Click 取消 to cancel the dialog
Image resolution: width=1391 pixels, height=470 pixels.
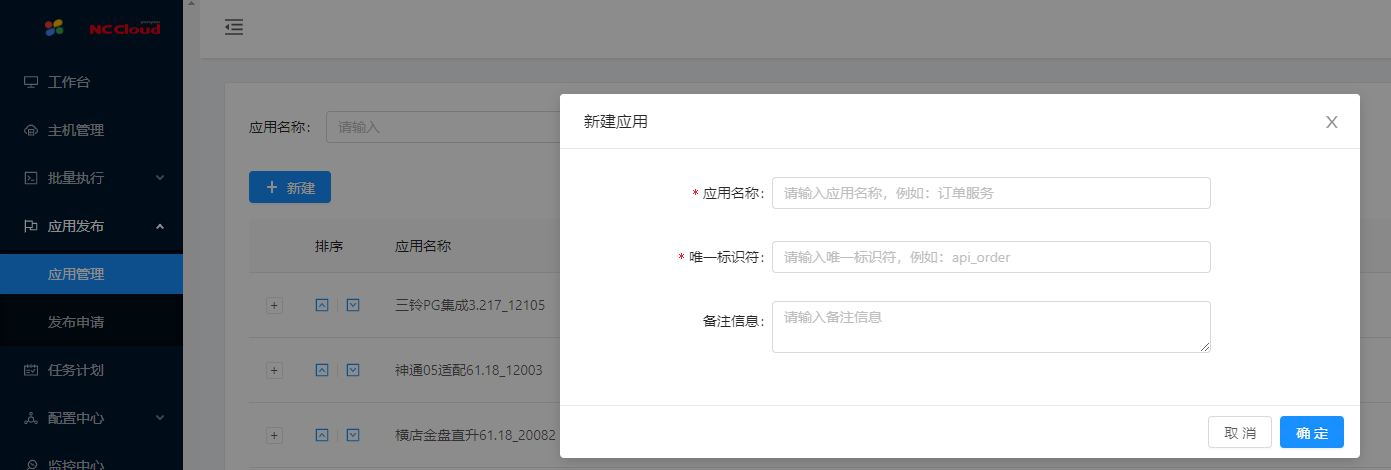click(x=1240, y=432)
